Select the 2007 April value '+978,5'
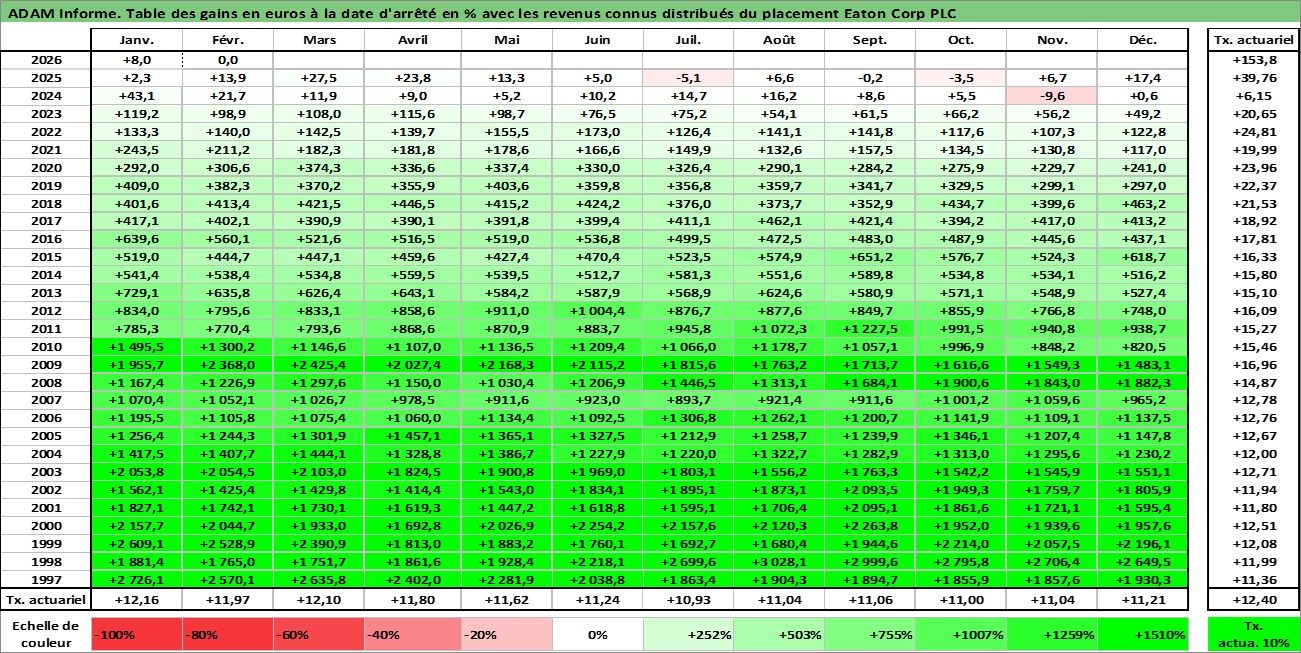 tap(412, 401)
